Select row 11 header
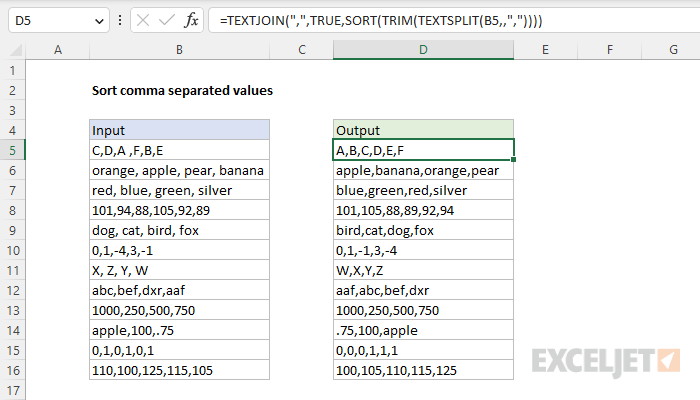This screenshot has height=400, width=700. click(x=12, y=270)
